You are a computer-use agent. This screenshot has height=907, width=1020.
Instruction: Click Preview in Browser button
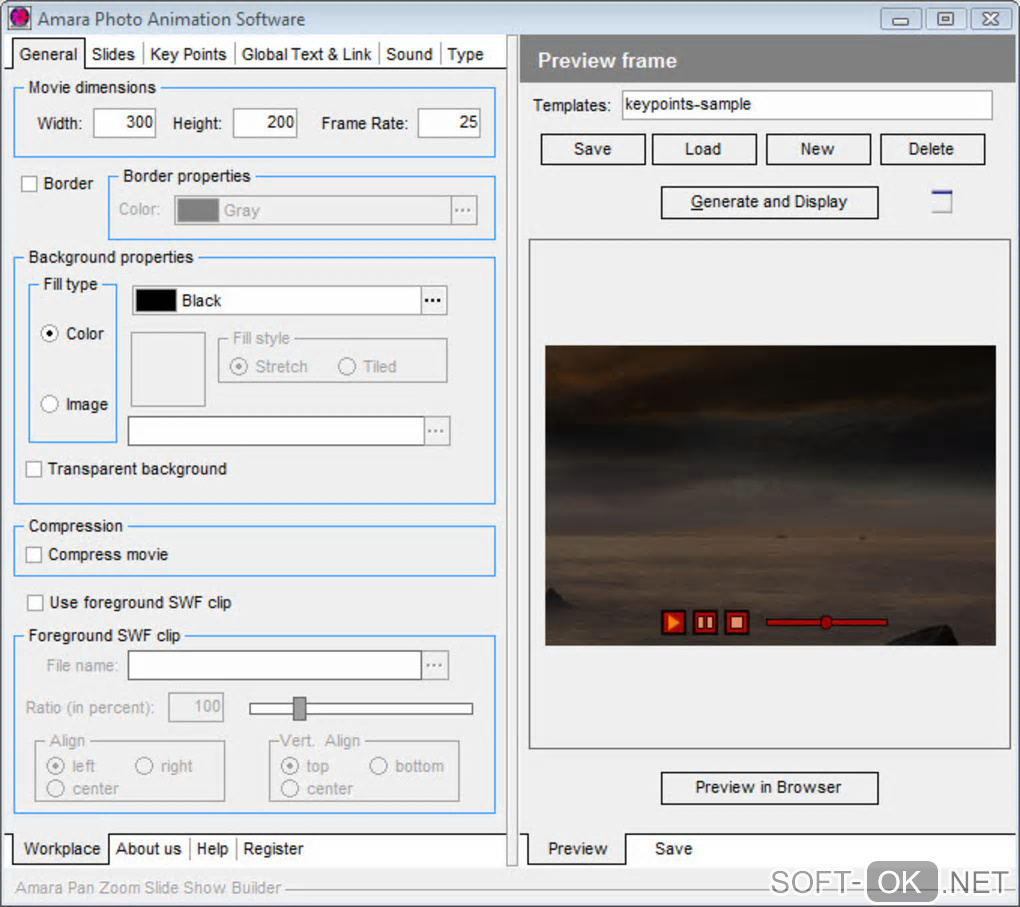(769, 788)
